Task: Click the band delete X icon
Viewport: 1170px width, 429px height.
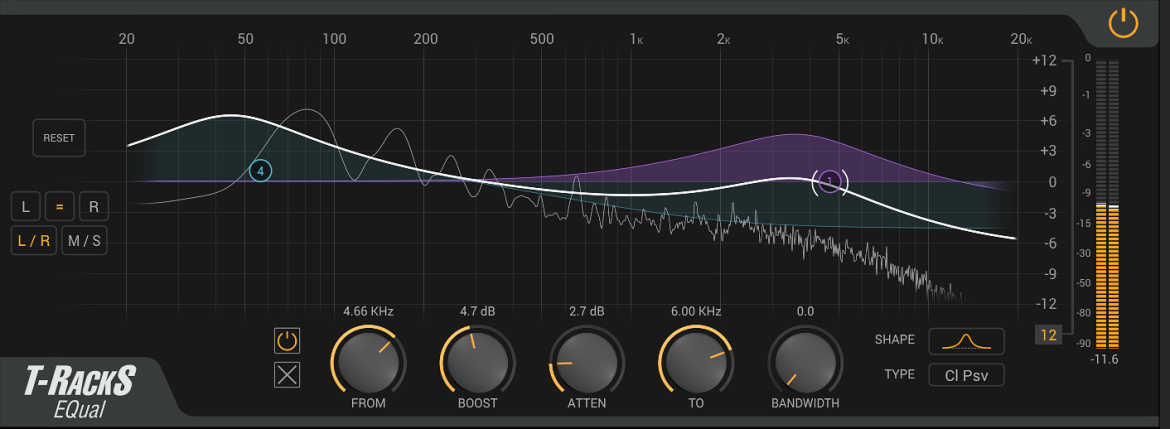Action: 287,375
